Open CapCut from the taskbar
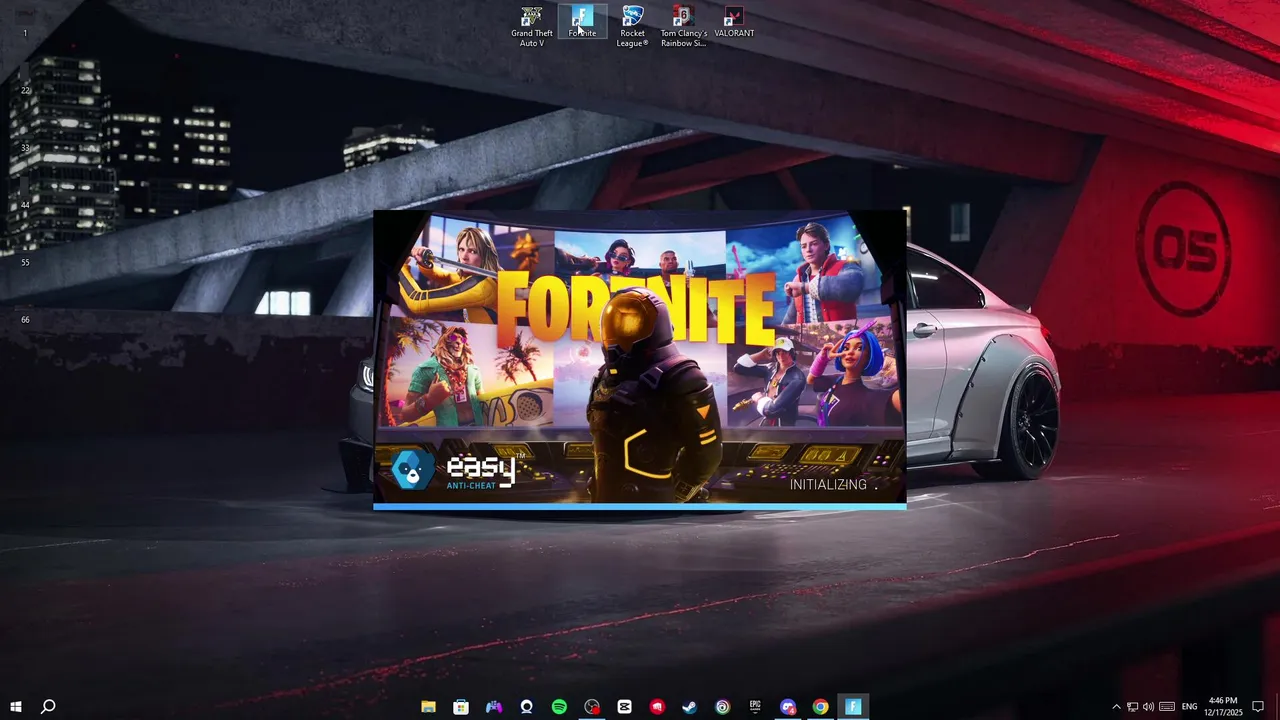The height and width of the screenshot is (720, 1280). pyautogui.click(x=625, y=707)
